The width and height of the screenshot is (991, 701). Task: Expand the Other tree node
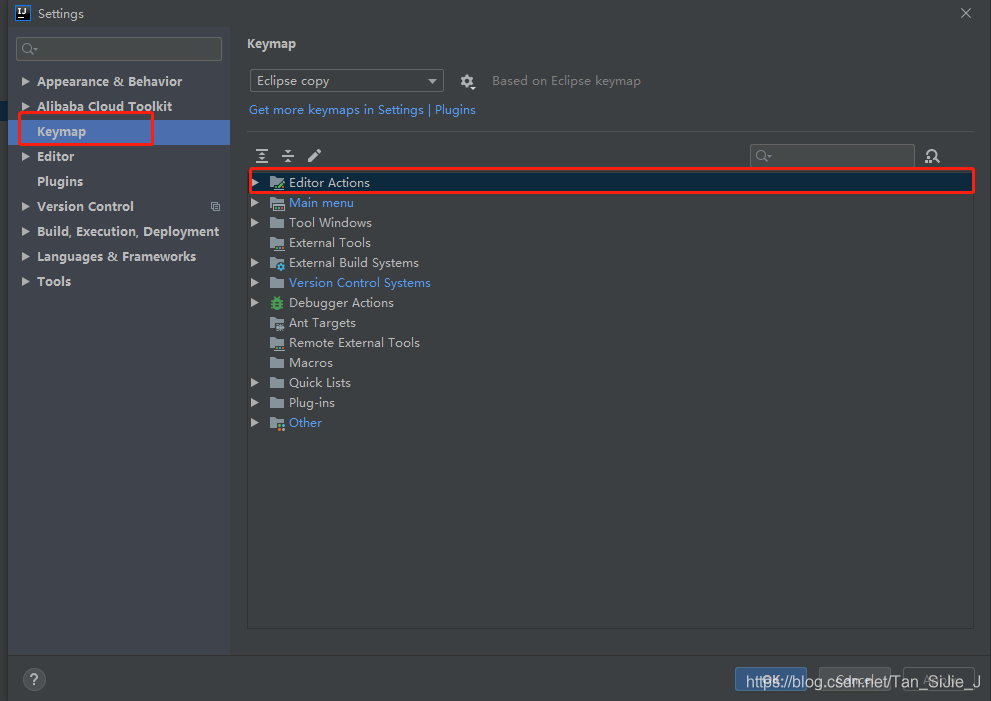click(255, 423)
